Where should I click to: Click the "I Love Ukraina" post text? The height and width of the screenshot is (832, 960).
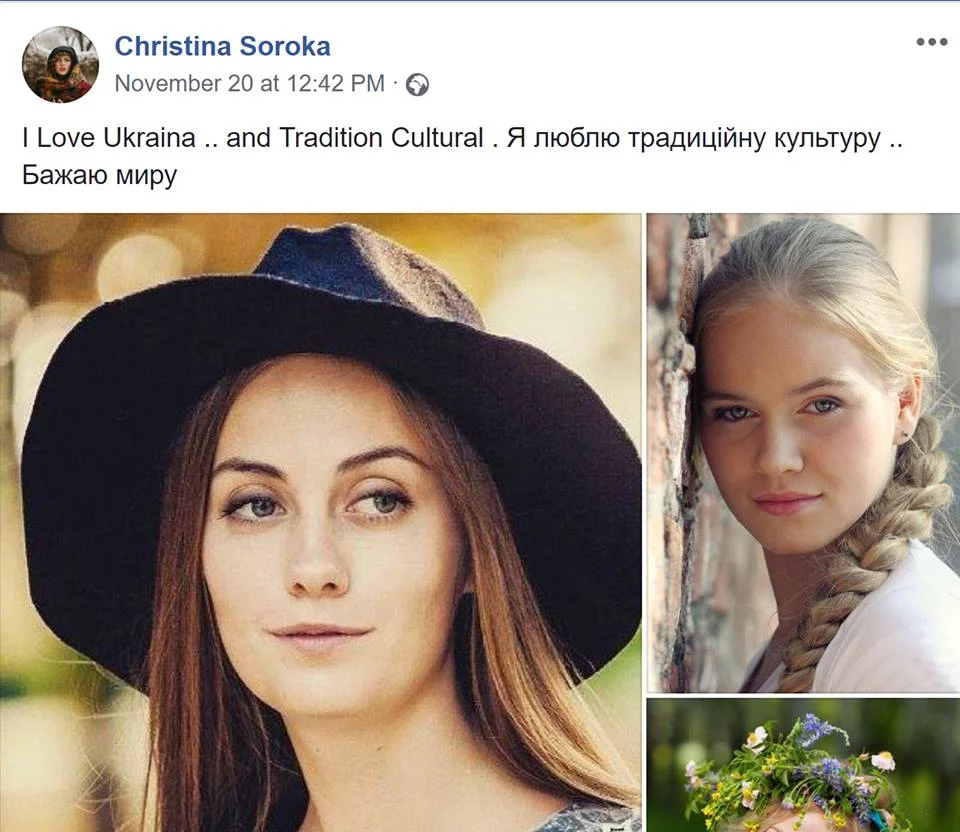pos(108,138)
